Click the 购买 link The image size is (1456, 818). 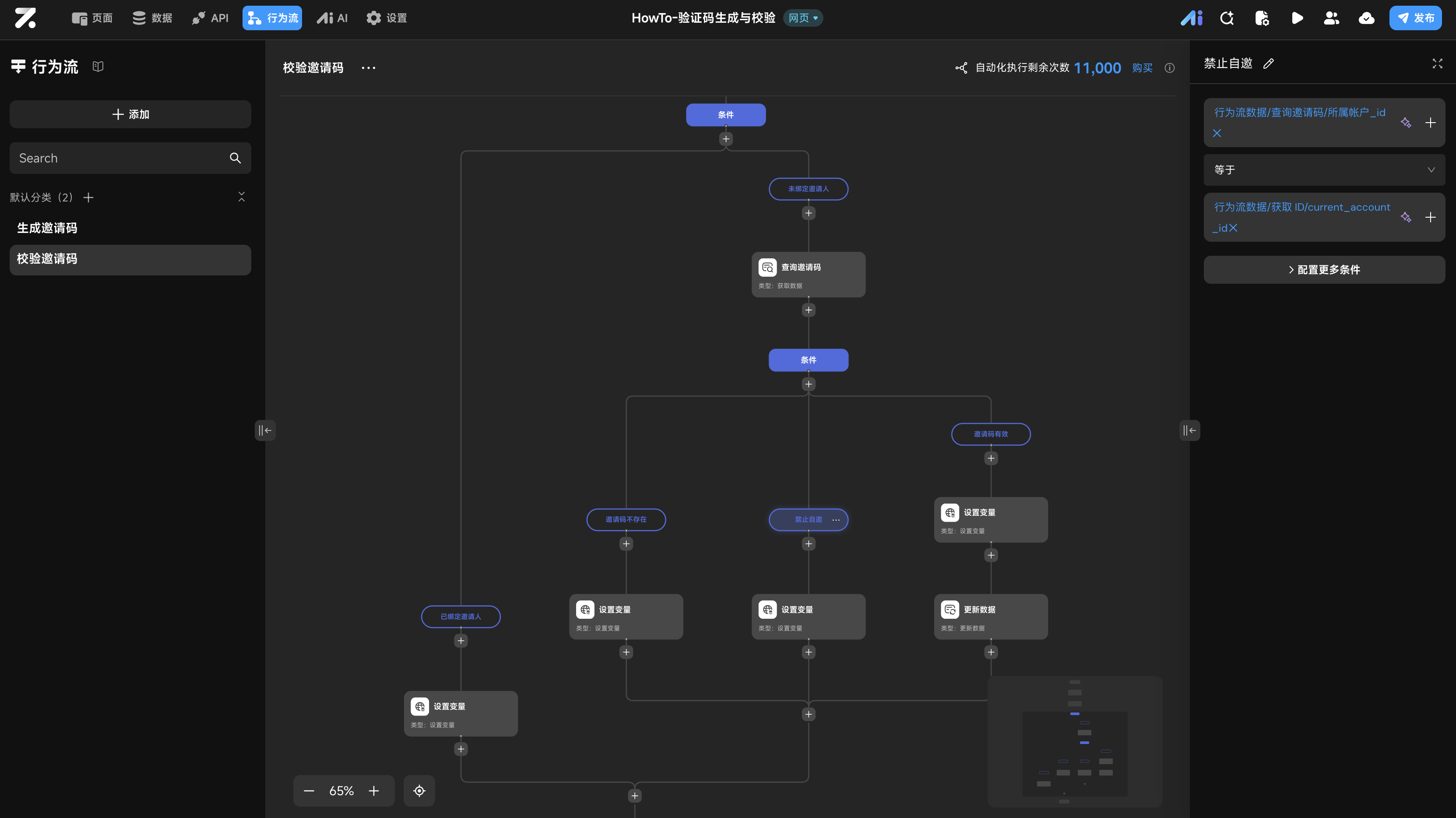(1142, 68)
